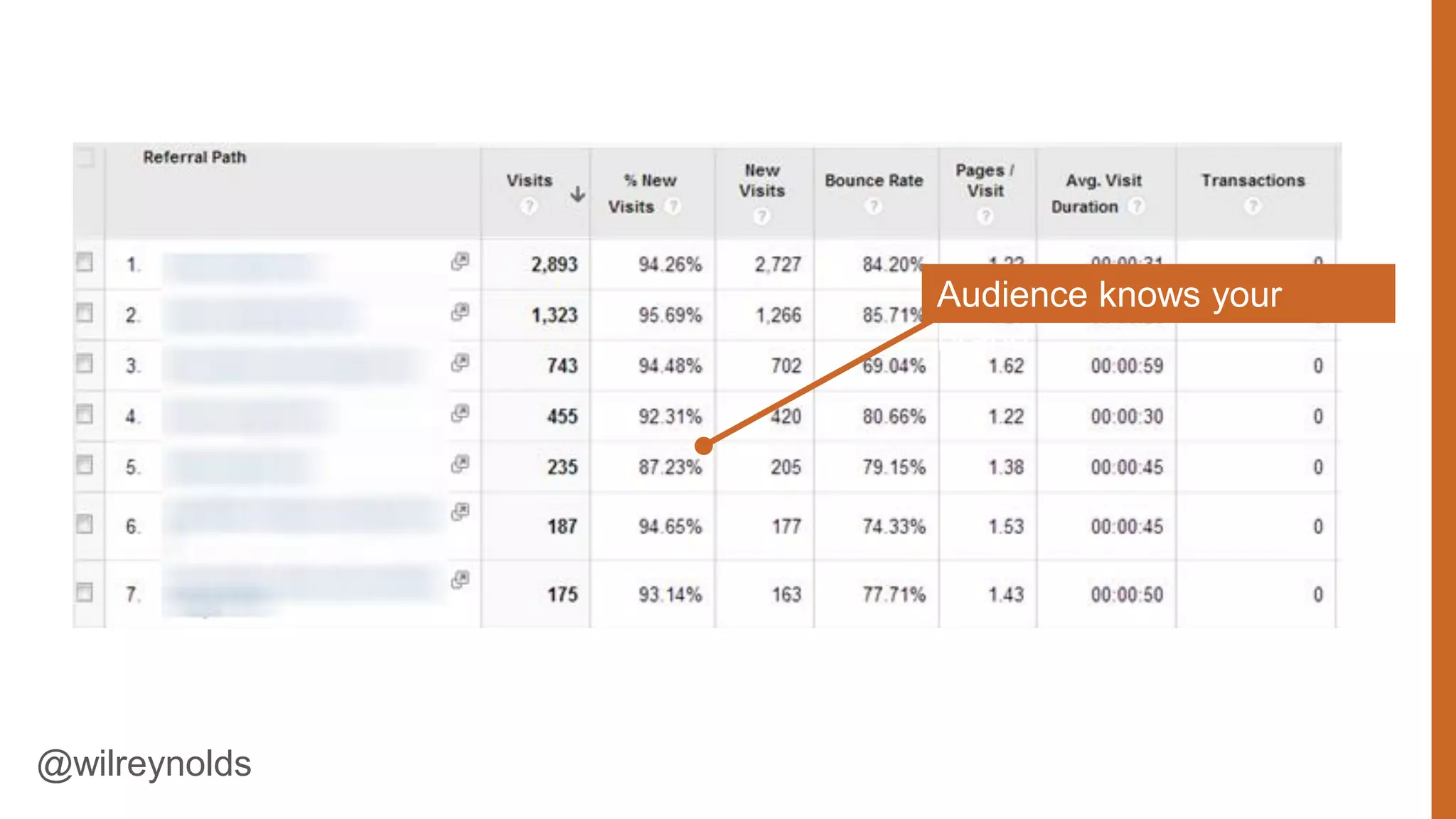Sort by Bounce Rate column header

pos(874,181)
